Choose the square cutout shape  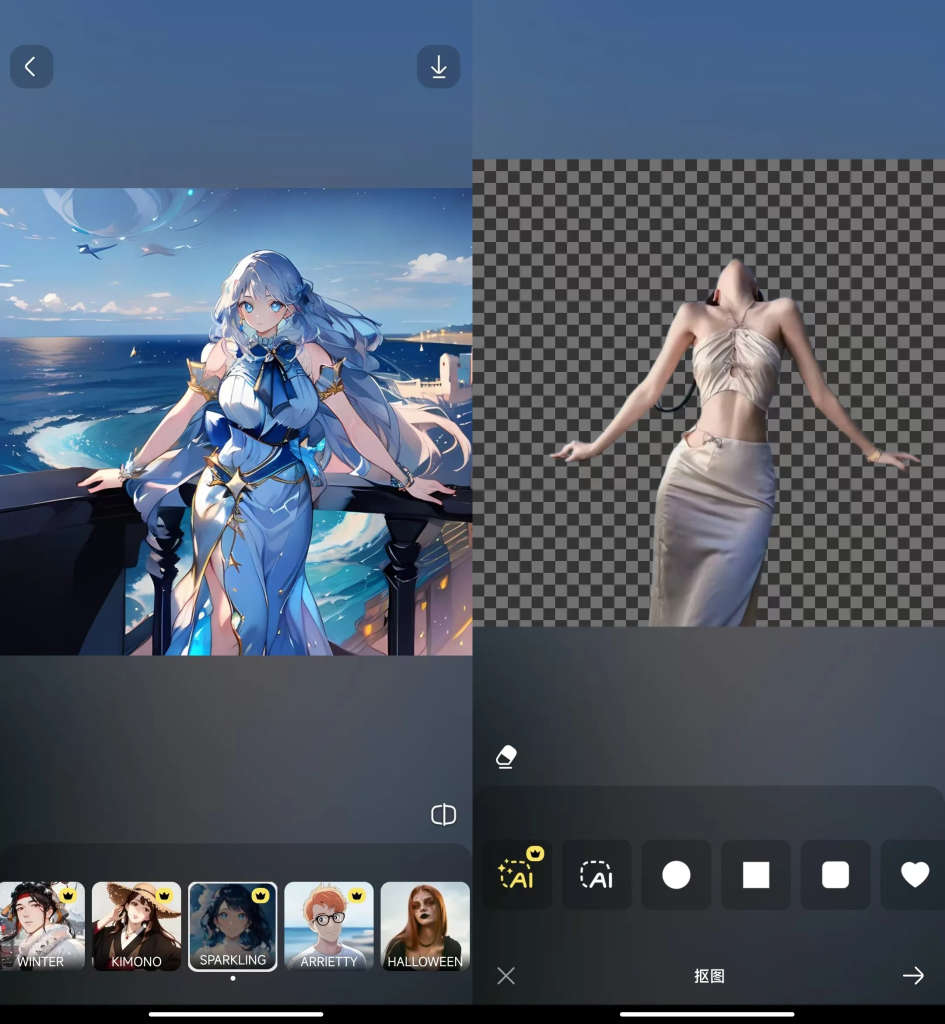coord(756,875)
